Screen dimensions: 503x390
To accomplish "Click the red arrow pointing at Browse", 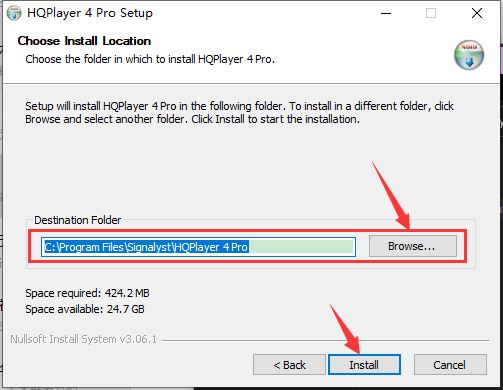I will pos(391,196).
